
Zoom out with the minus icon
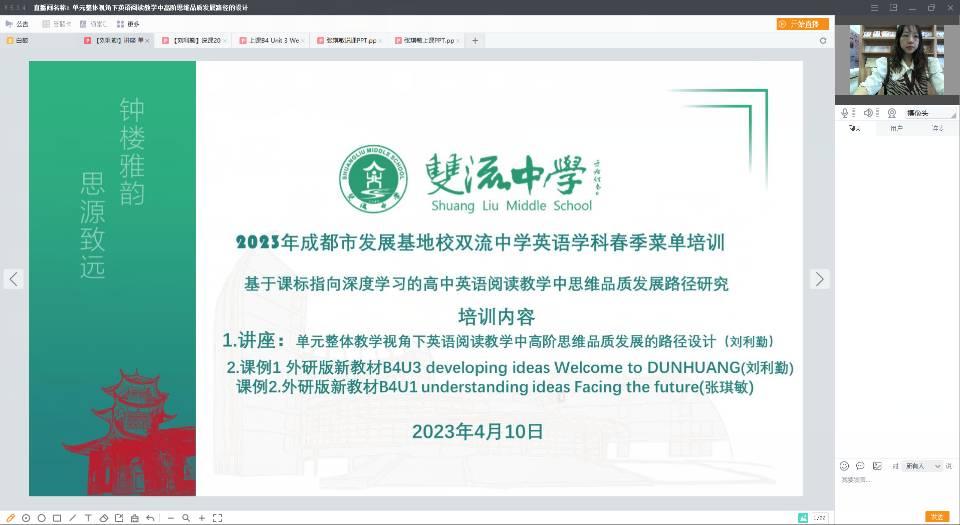click(x=171, y=518)
